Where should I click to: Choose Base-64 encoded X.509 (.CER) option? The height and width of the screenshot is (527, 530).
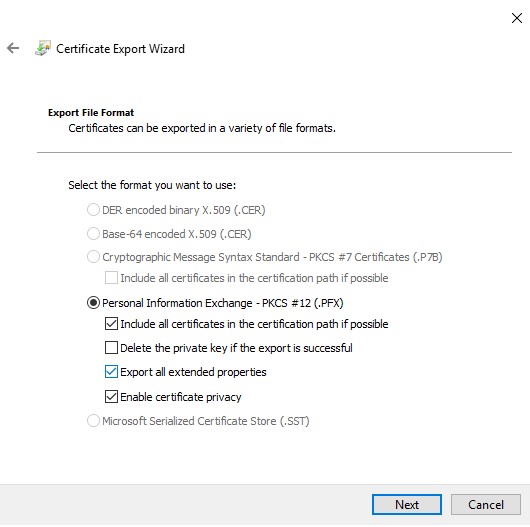93,234
